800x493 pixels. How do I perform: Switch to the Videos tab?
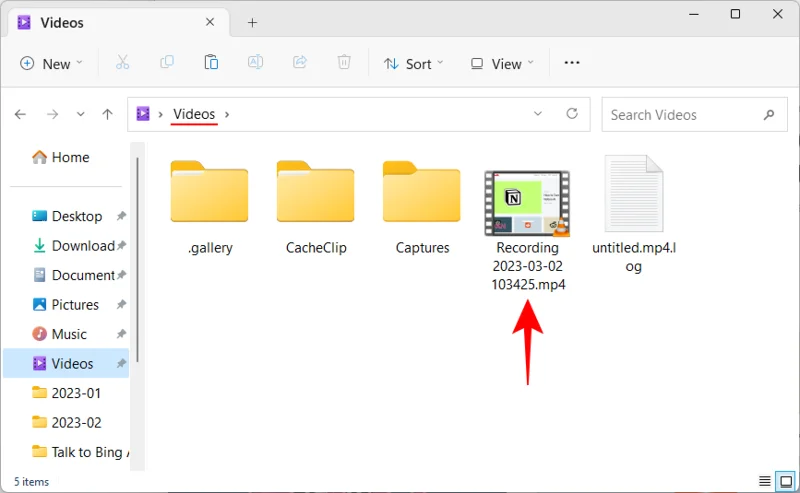[116, 22]
